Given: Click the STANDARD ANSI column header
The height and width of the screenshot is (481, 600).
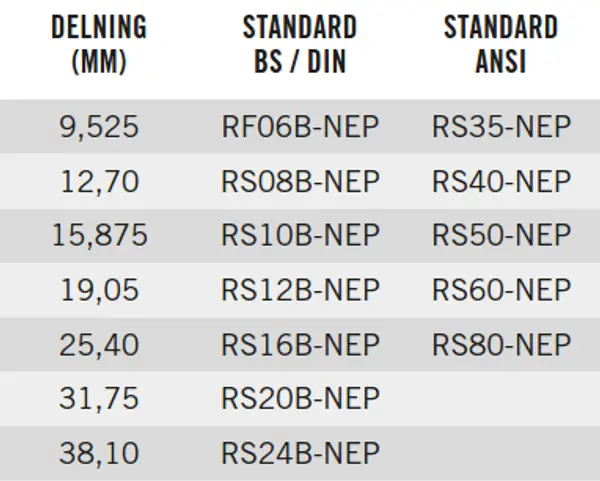Looking at the screenshot, I should coord(500,44).
